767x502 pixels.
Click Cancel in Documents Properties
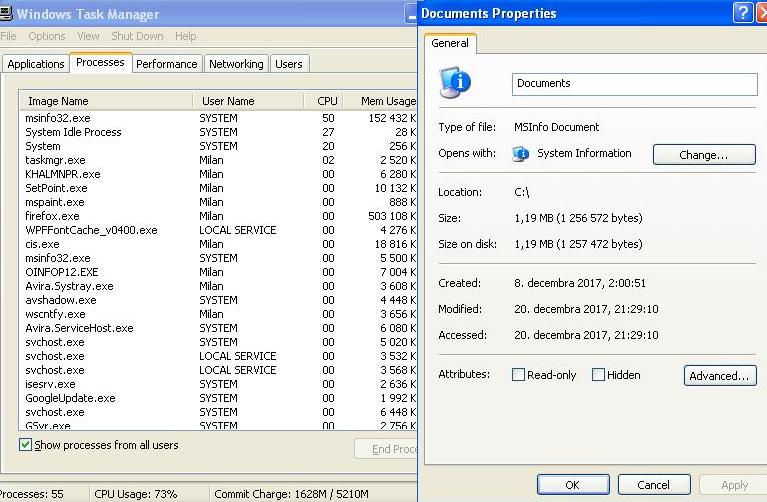(x=653, y=485)
